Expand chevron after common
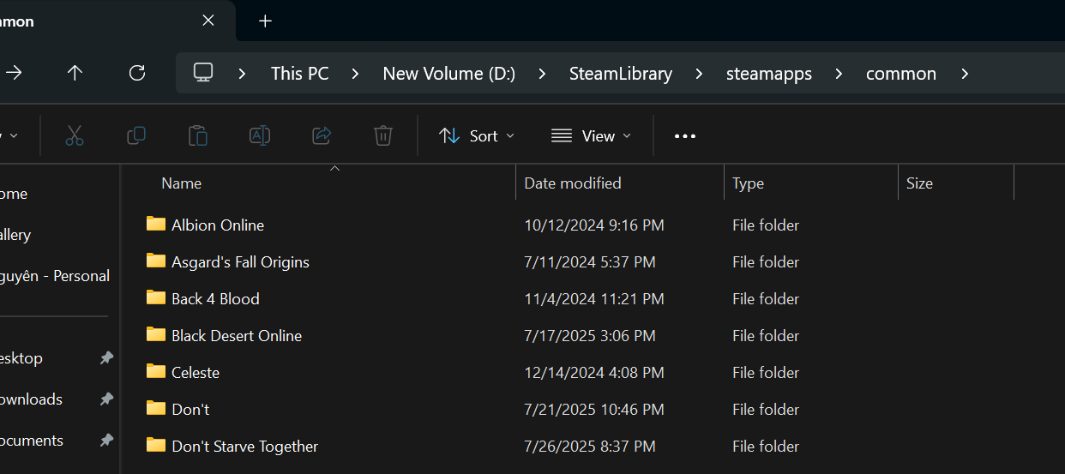The width and height of the screenshot is (1065, 474). pyautogui.click(x=964, y=74)
